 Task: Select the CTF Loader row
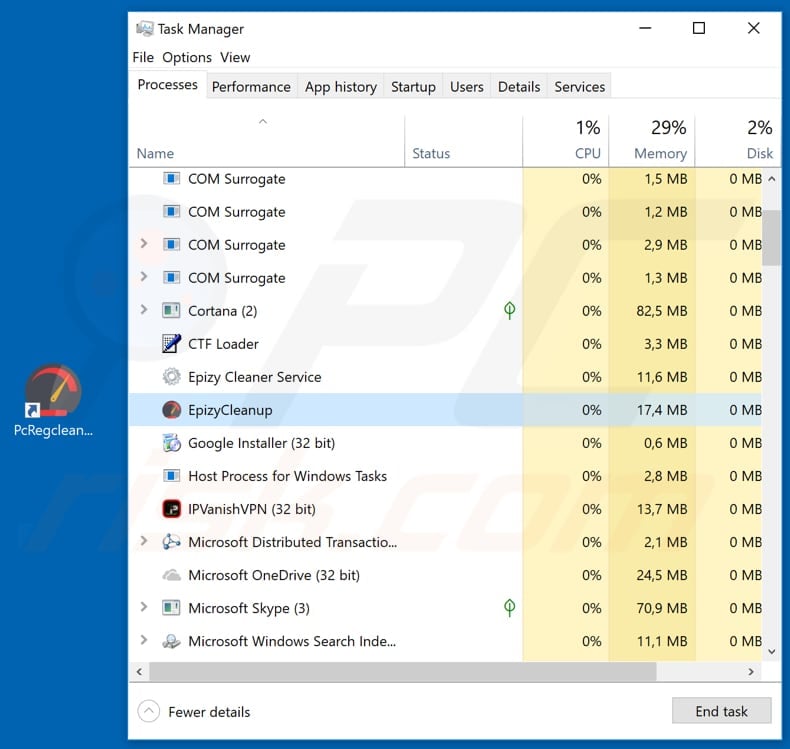click(445, 344)
